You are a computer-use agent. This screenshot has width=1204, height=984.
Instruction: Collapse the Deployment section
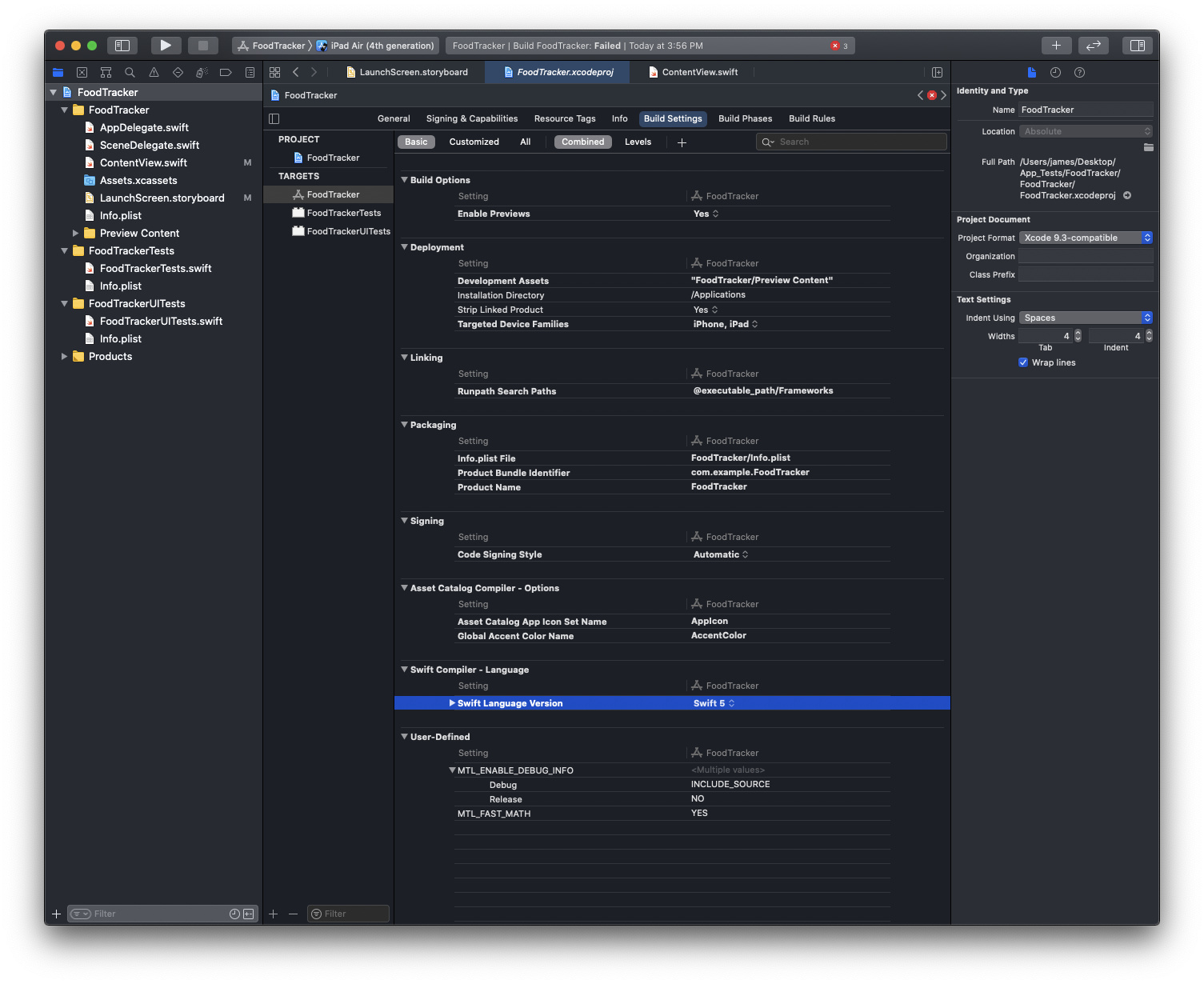404,247
